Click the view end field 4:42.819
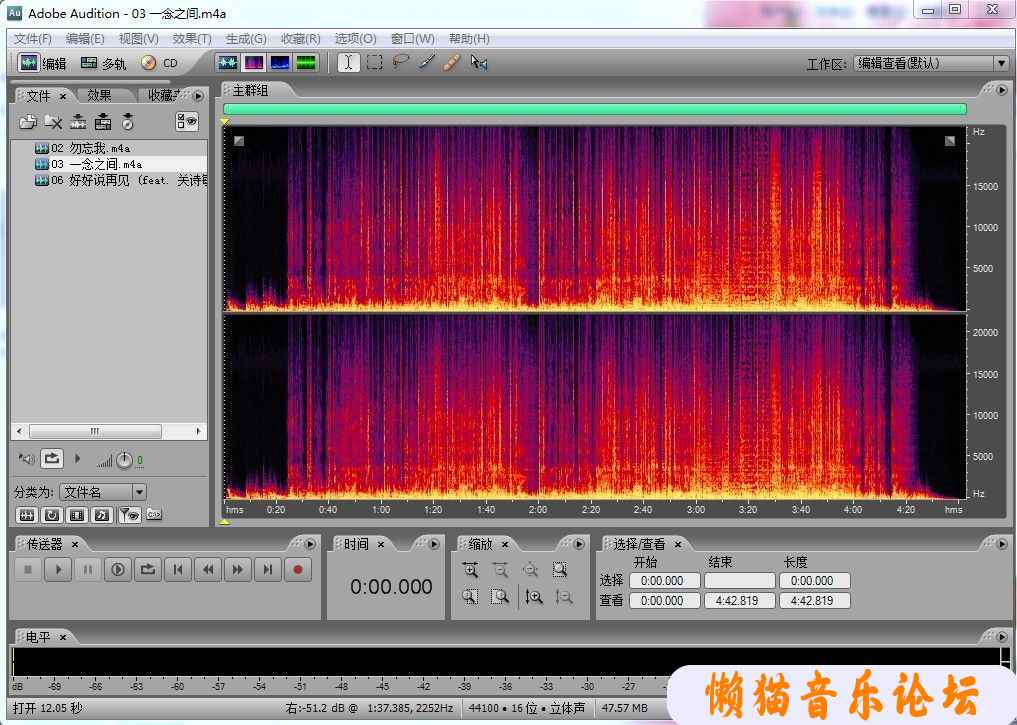The width and height of the screenshot is (1017, 725). point(739,600)
